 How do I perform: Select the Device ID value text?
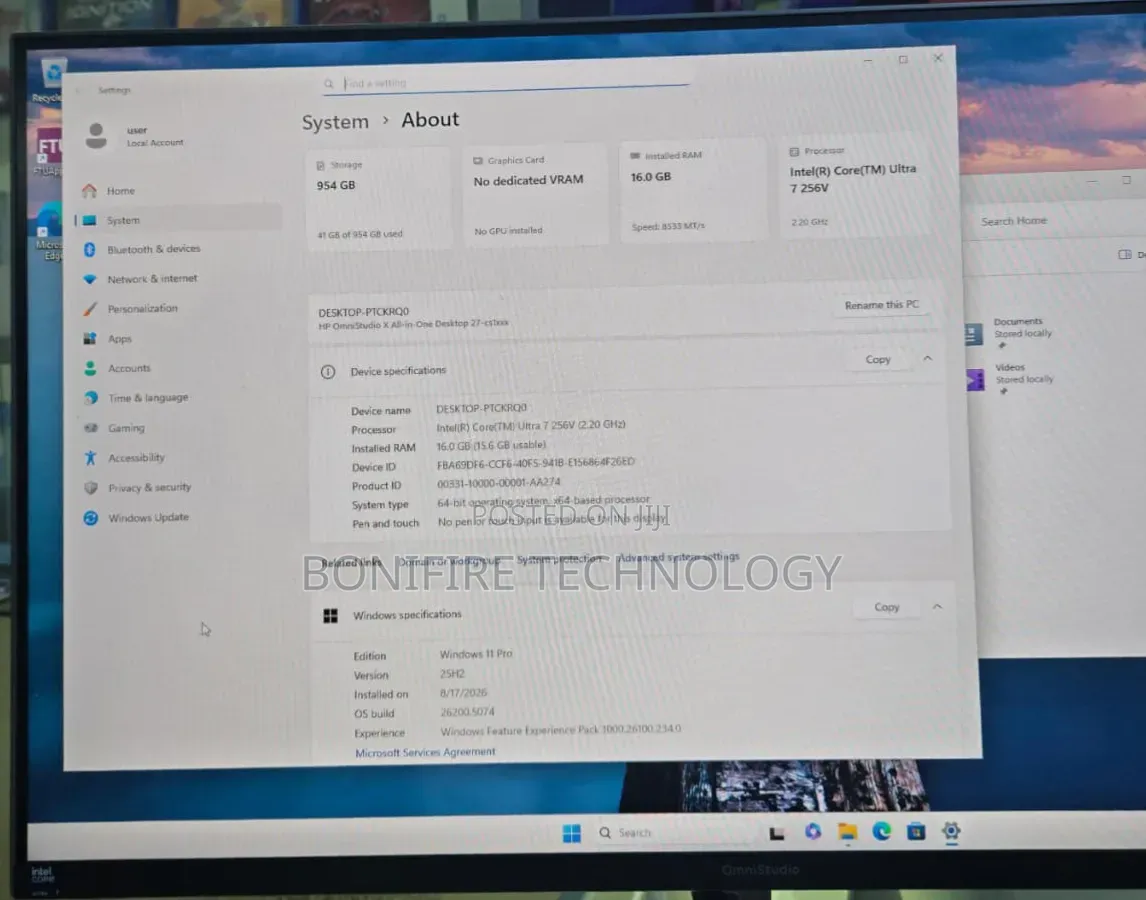click(x=536, y=463)
